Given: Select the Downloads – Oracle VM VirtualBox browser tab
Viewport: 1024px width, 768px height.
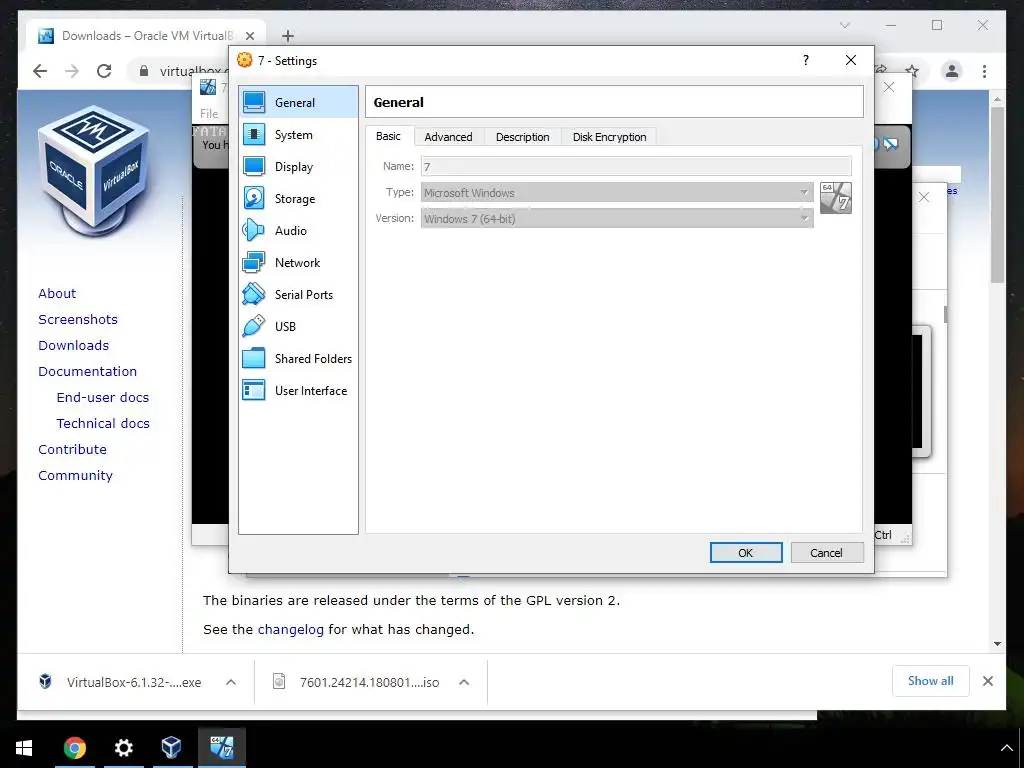Looking at the screenshot, I should (147, 36).
